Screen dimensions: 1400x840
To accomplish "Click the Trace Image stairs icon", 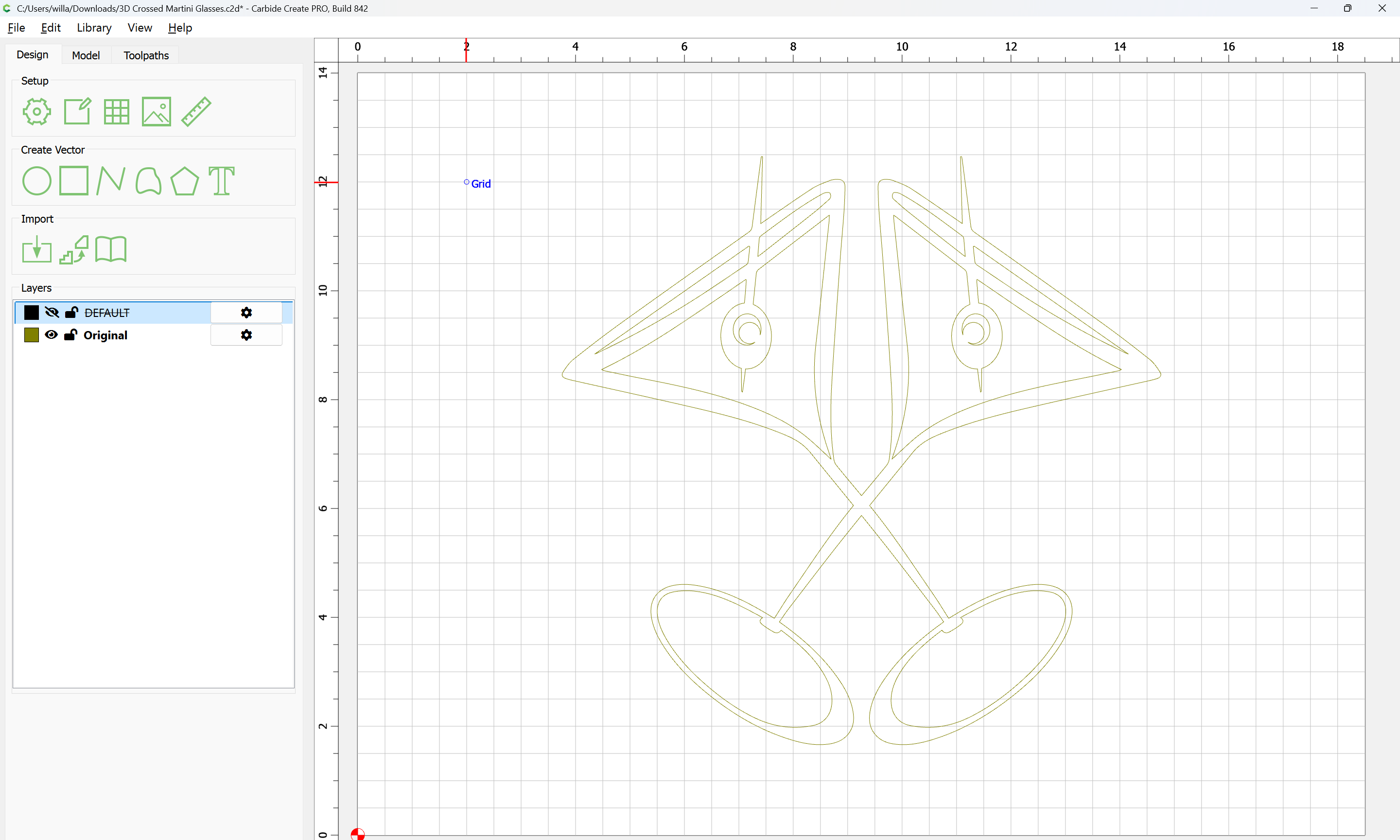I will pyautogui.click(x=74, y=250).
